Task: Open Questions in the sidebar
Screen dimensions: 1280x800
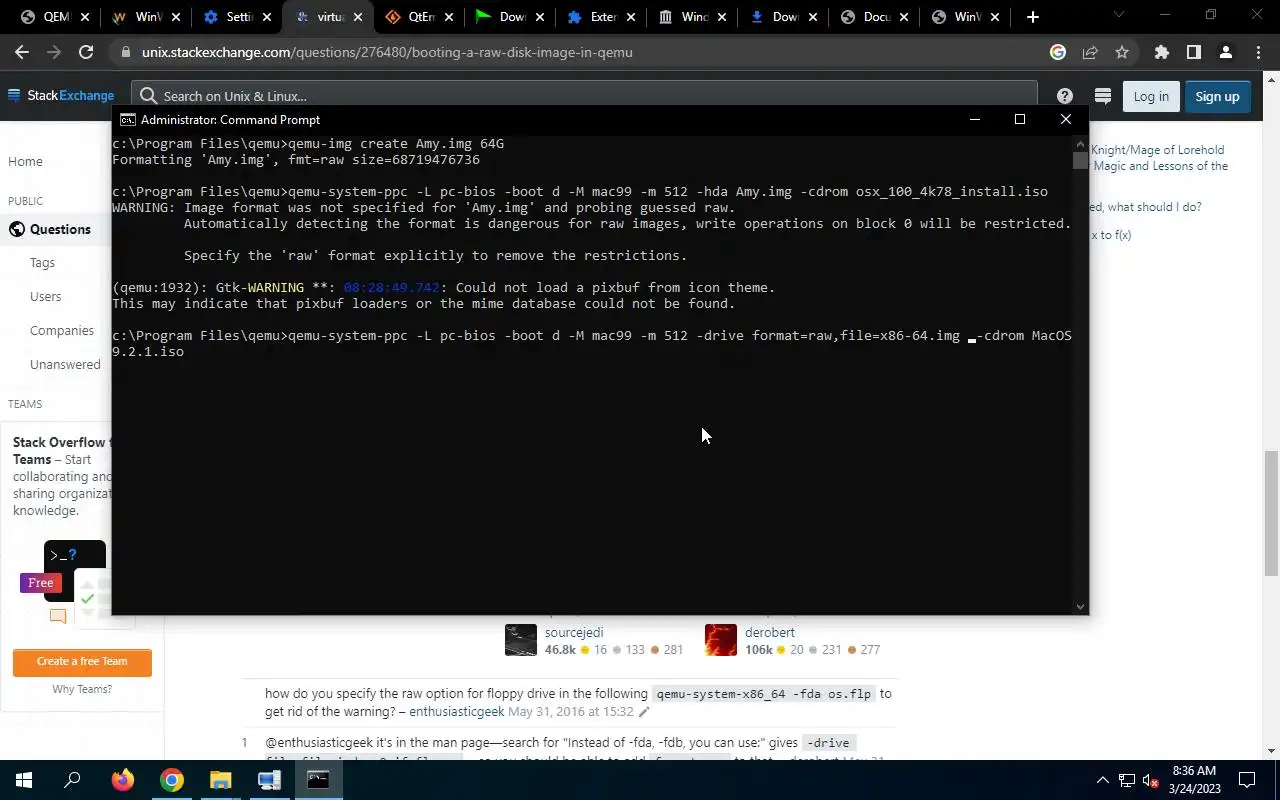Action: pyautogui.click(x=60, y=229)
